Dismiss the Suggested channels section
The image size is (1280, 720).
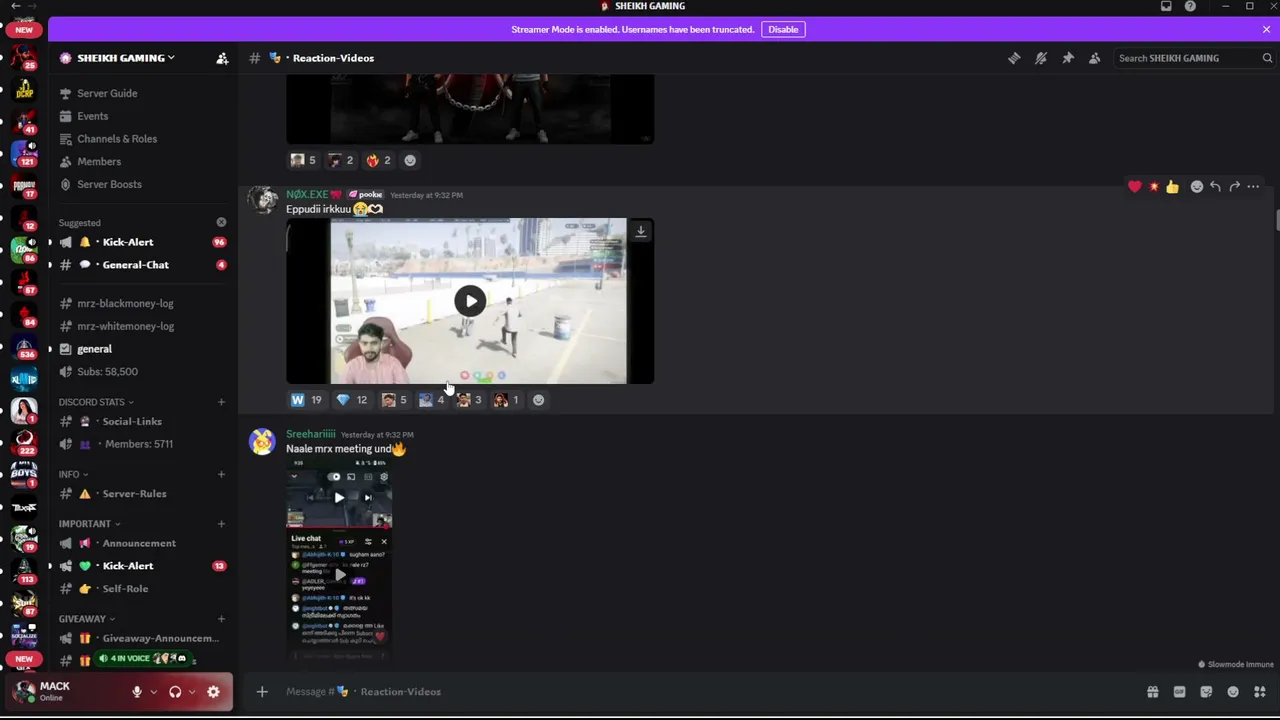pyautogui.click(x=221, y=222)
